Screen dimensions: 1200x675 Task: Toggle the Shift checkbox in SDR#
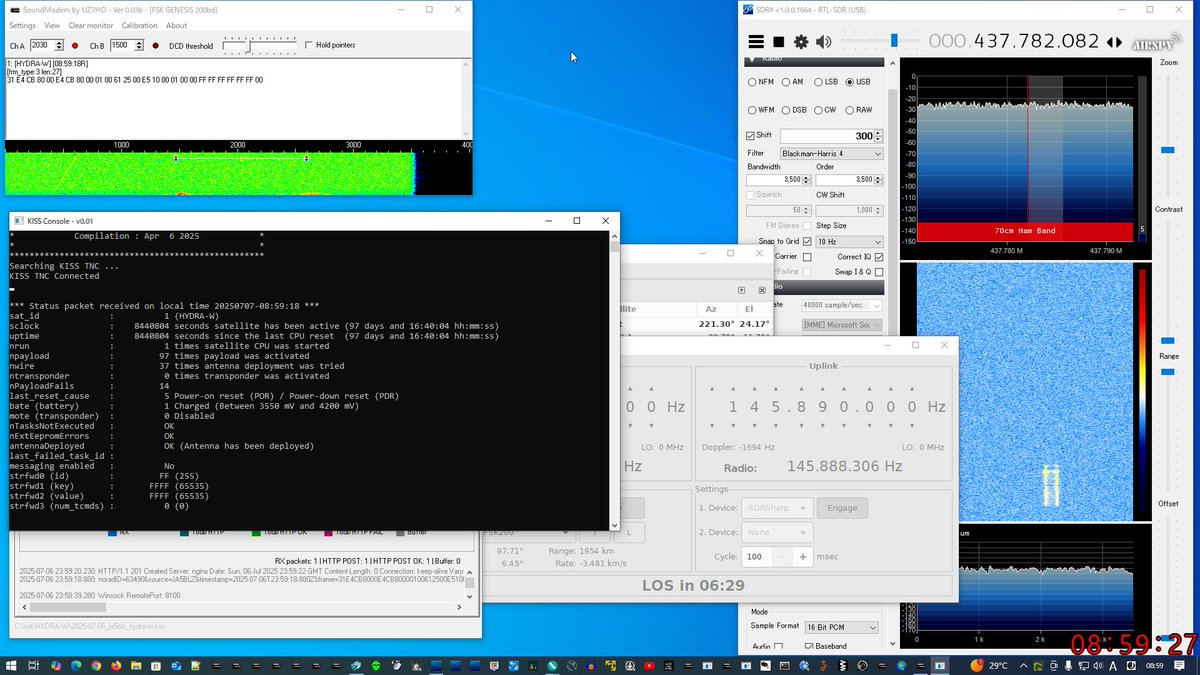[751, 135]
